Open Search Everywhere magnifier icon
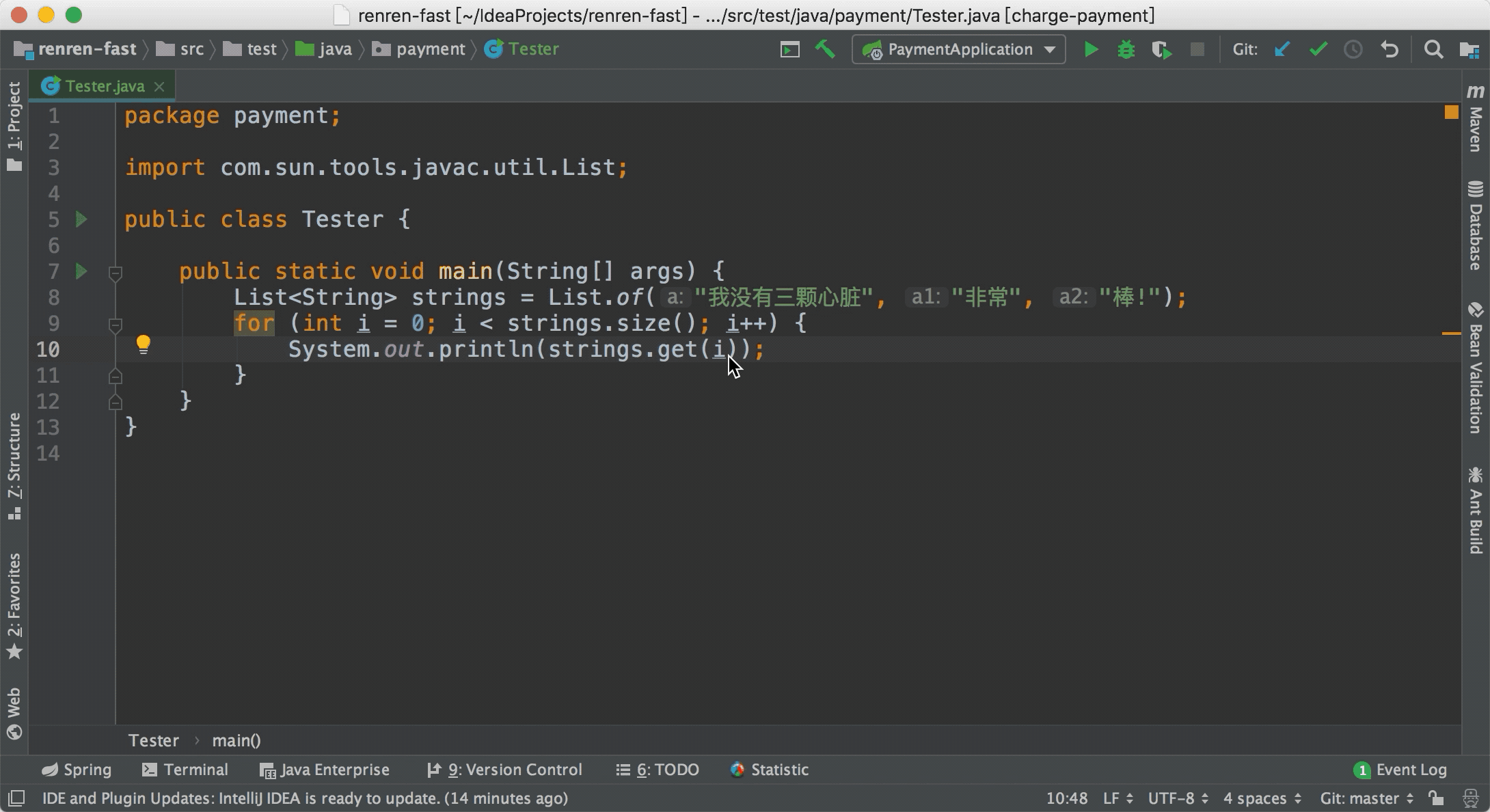Screen dimensions: 1490x812 (x=1433, y=49)
